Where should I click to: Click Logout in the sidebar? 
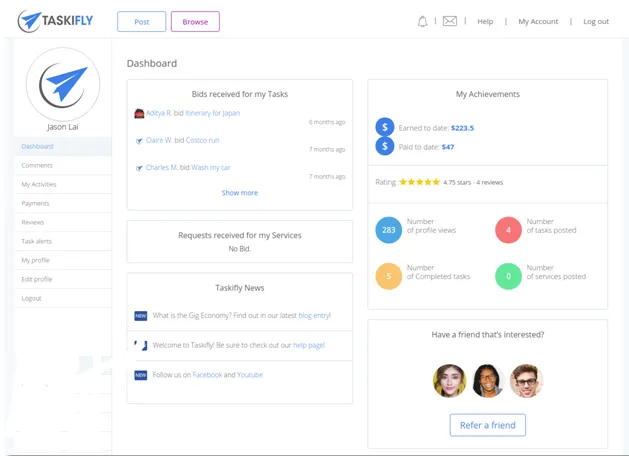[x=63, y=298]
